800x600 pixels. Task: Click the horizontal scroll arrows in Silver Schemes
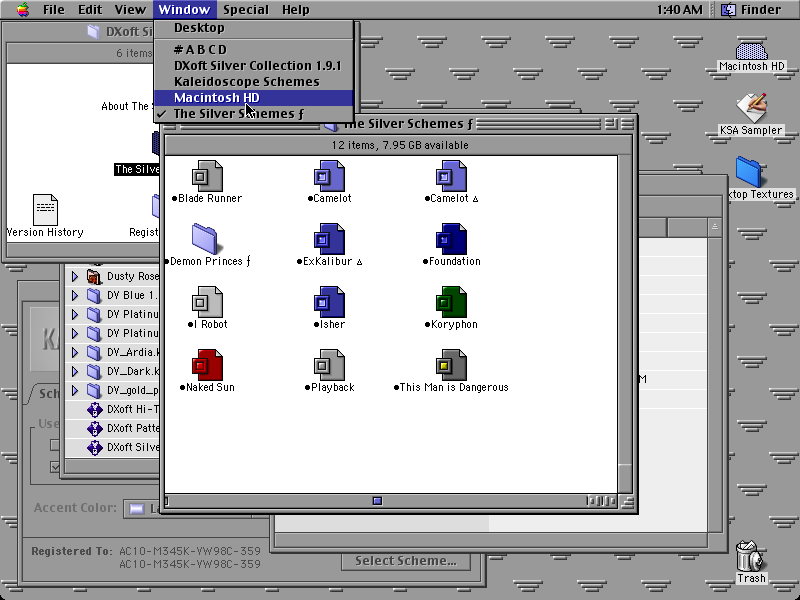601,501
